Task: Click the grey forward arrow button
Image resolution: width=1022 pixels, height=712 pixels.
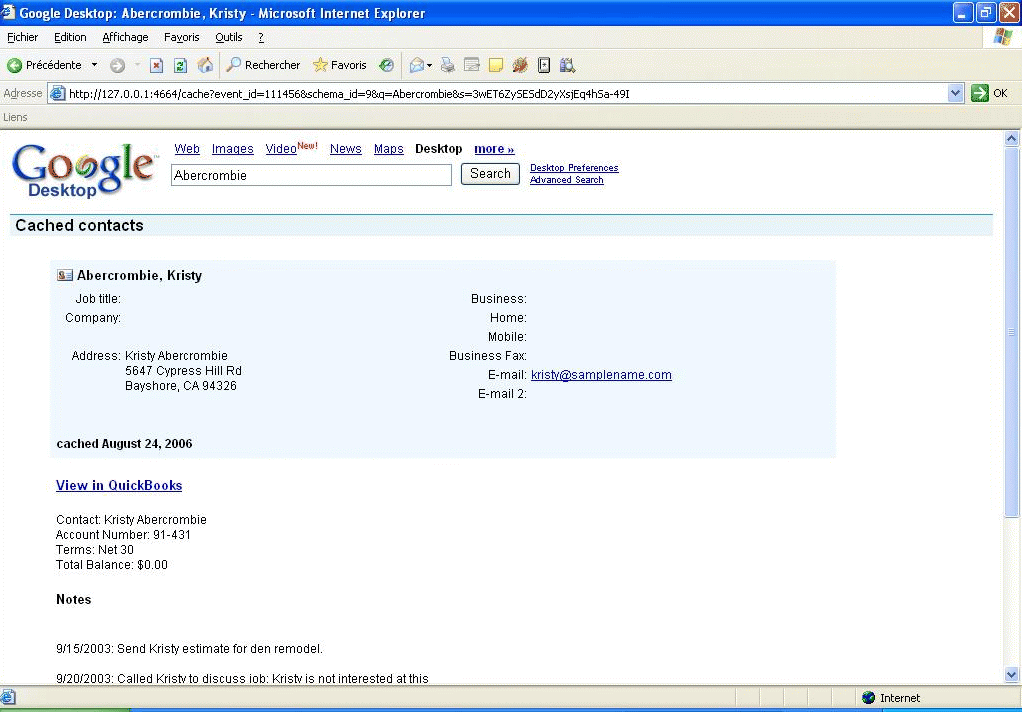Action: [117, 65]
